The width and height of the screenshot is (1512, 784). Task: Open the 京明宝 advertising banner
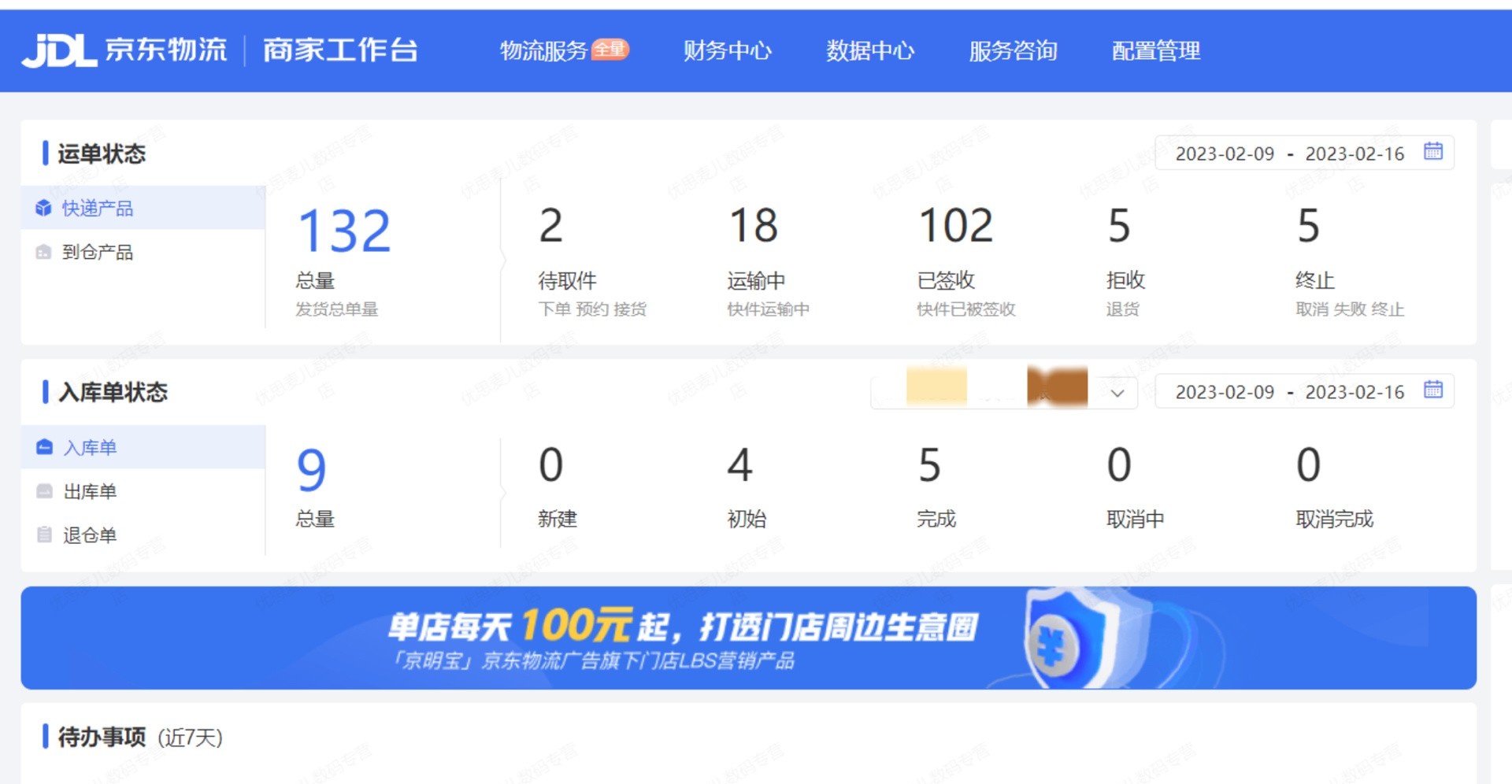pos(748,638)
